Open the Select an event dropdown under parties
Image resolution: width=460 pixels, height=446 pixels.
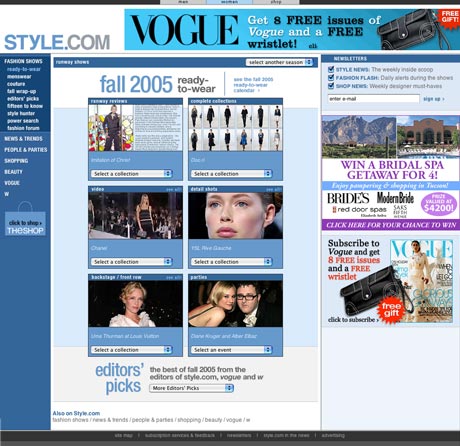coord(231,350)
